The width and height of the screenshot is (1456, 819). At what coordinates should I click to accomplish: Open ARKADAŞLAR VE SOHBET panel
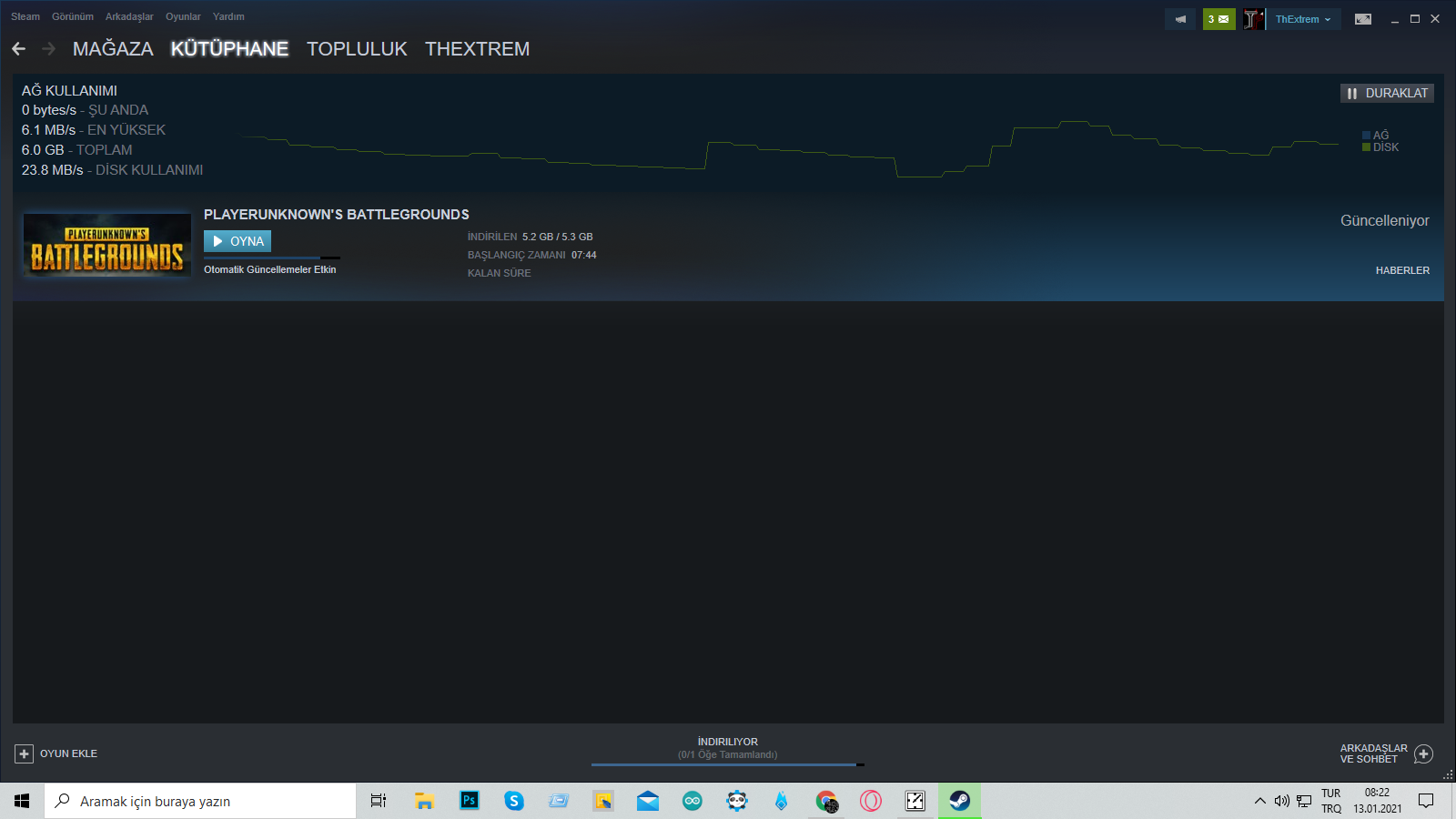point(1373,753)
